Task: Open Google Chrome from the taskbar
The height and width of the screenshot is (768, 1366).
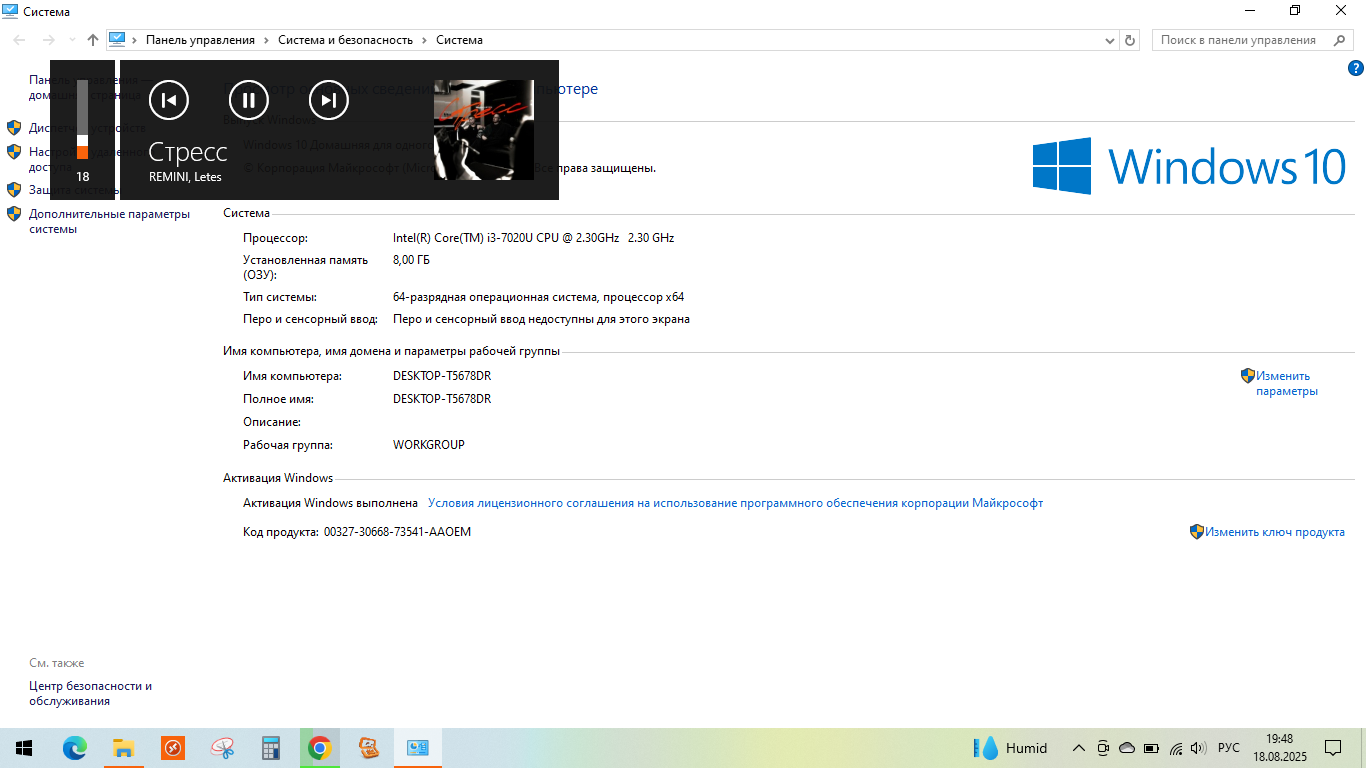Action: (x=319, y=748)
